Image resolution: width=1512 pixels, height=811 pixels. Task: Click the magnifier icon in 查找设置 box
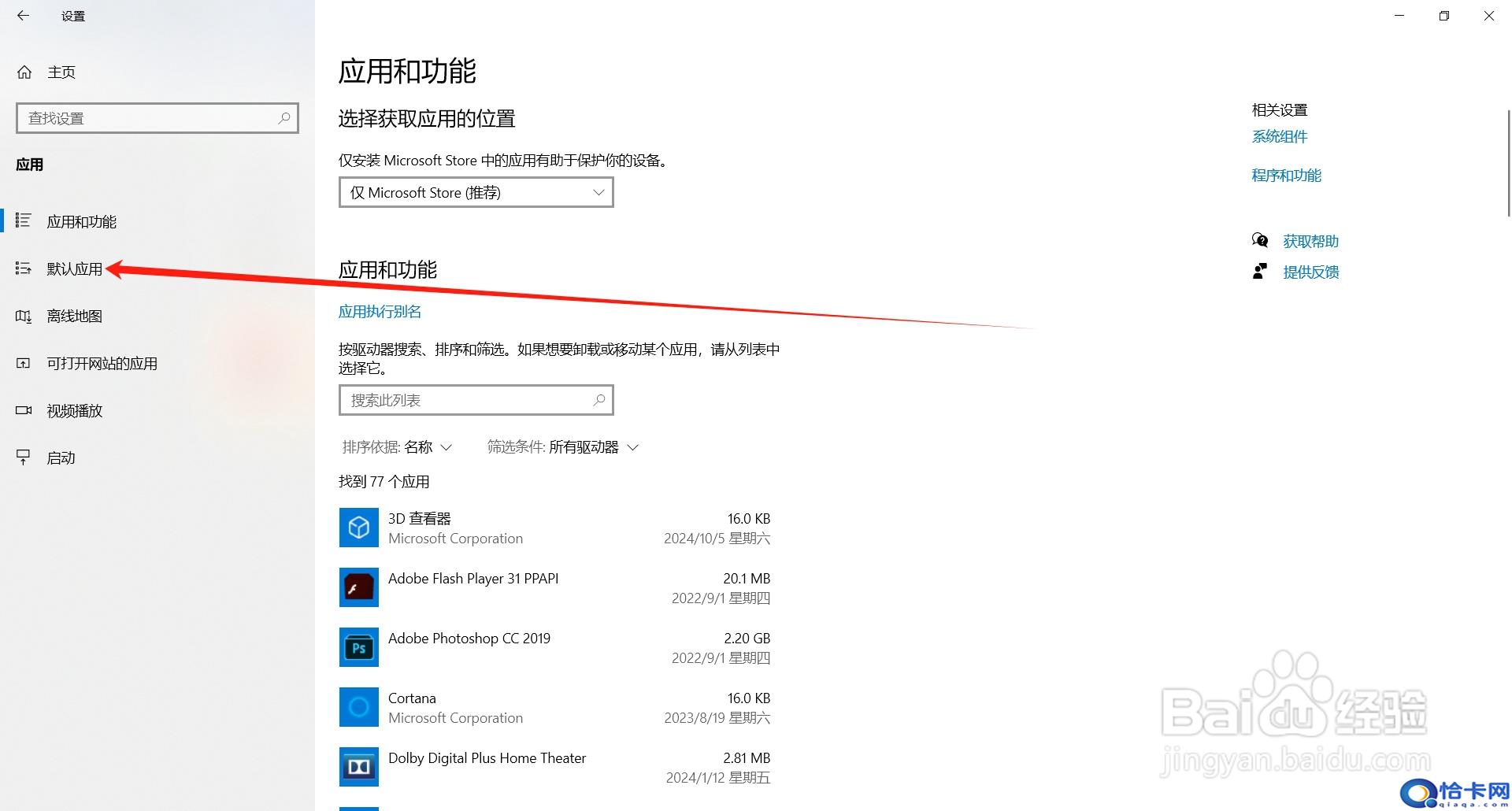tap(284, 118)
